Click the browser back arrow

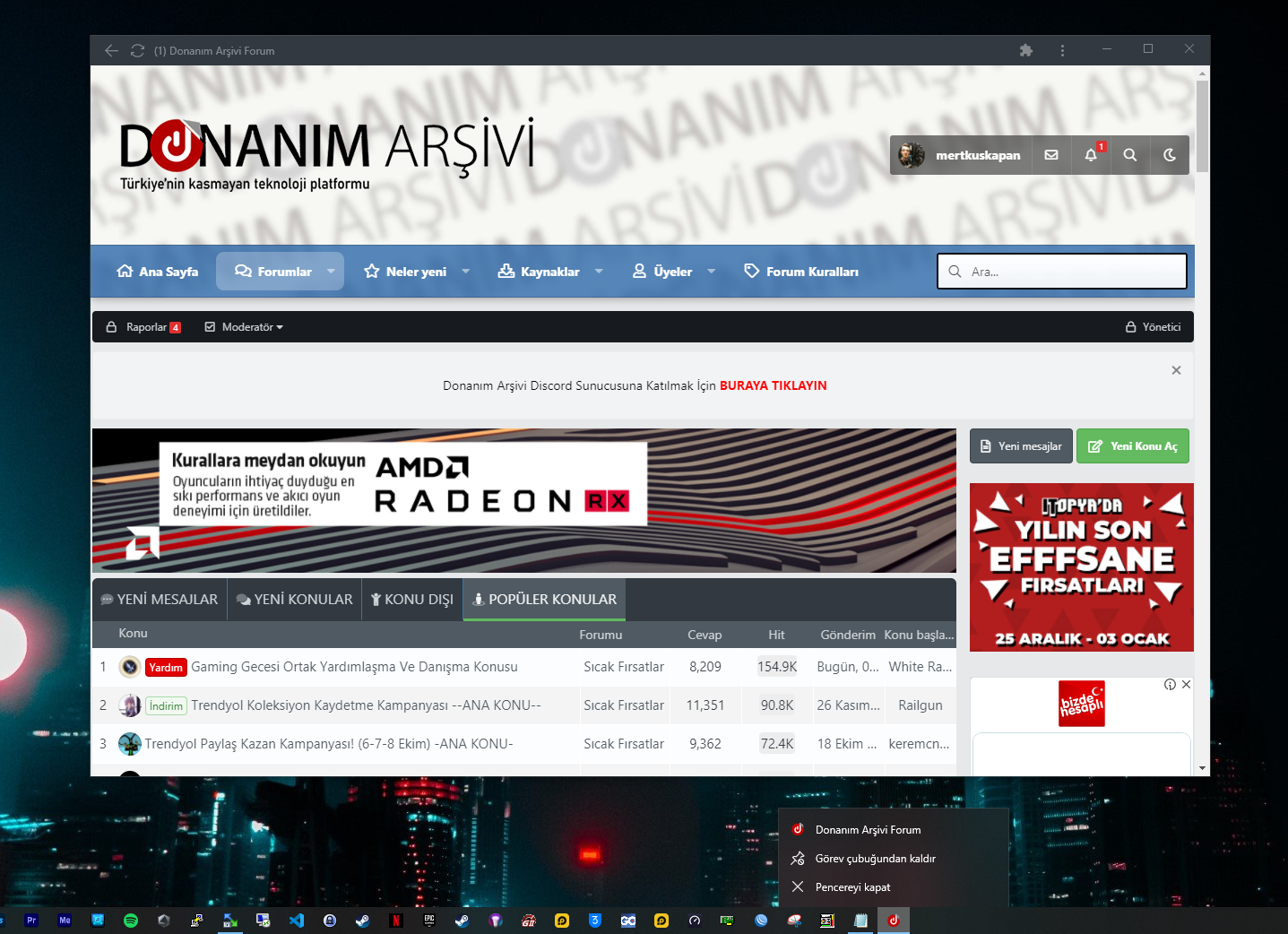tap(111, 51)
